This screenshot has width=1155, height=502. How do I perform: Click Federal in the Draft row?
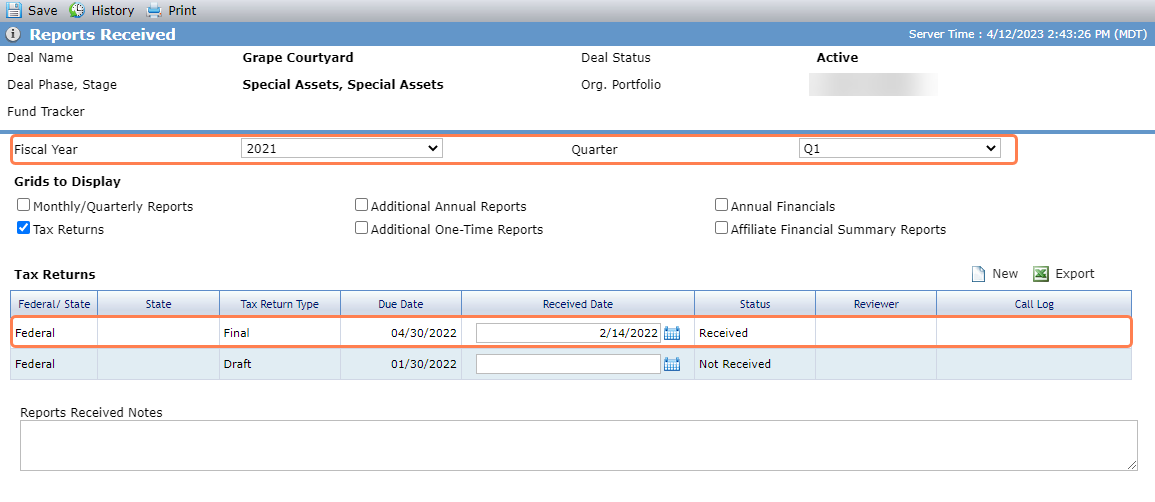coord(35,364)
